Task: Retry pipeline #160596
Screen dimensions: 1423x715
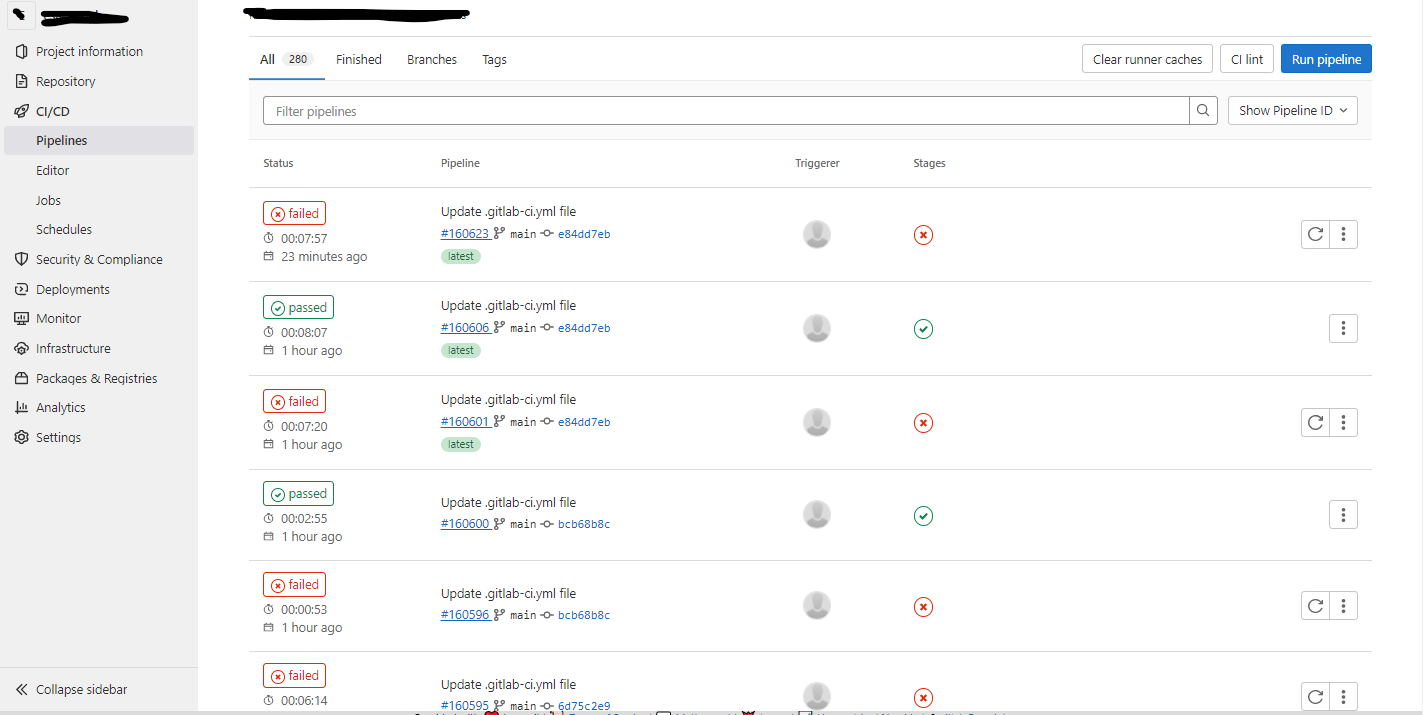Action: pos(1315,605)
